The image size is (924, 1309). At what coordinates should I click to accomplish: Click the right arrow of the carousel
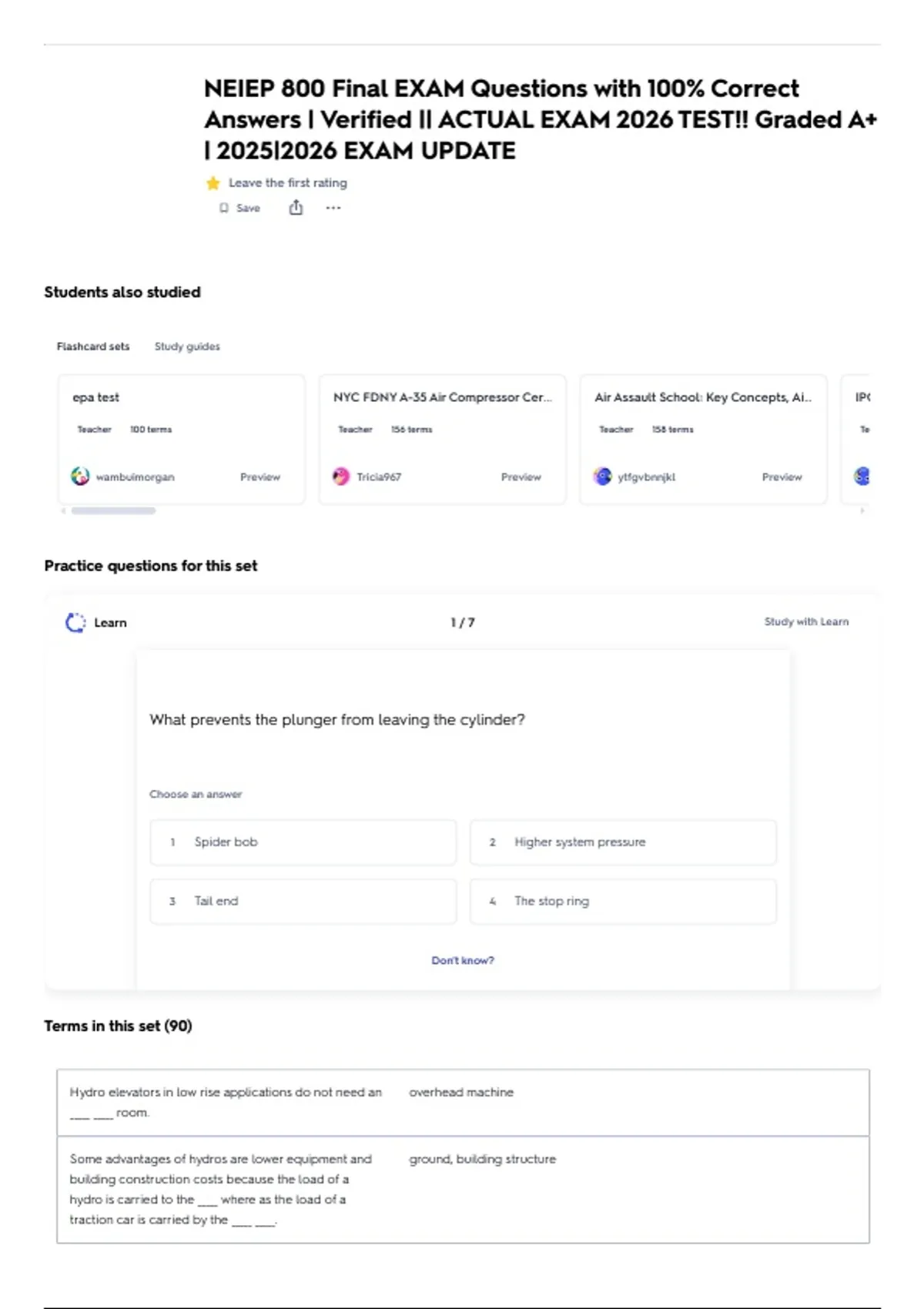862,511
